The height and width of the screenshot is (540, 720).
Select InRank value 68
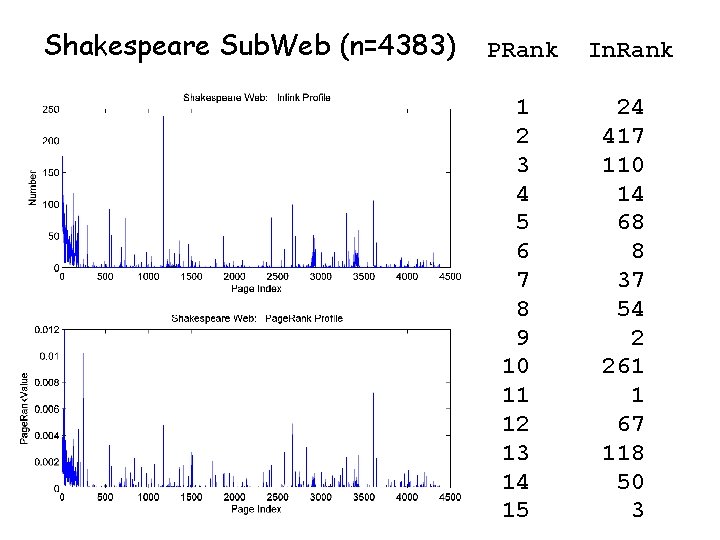[x=630, y=222]
